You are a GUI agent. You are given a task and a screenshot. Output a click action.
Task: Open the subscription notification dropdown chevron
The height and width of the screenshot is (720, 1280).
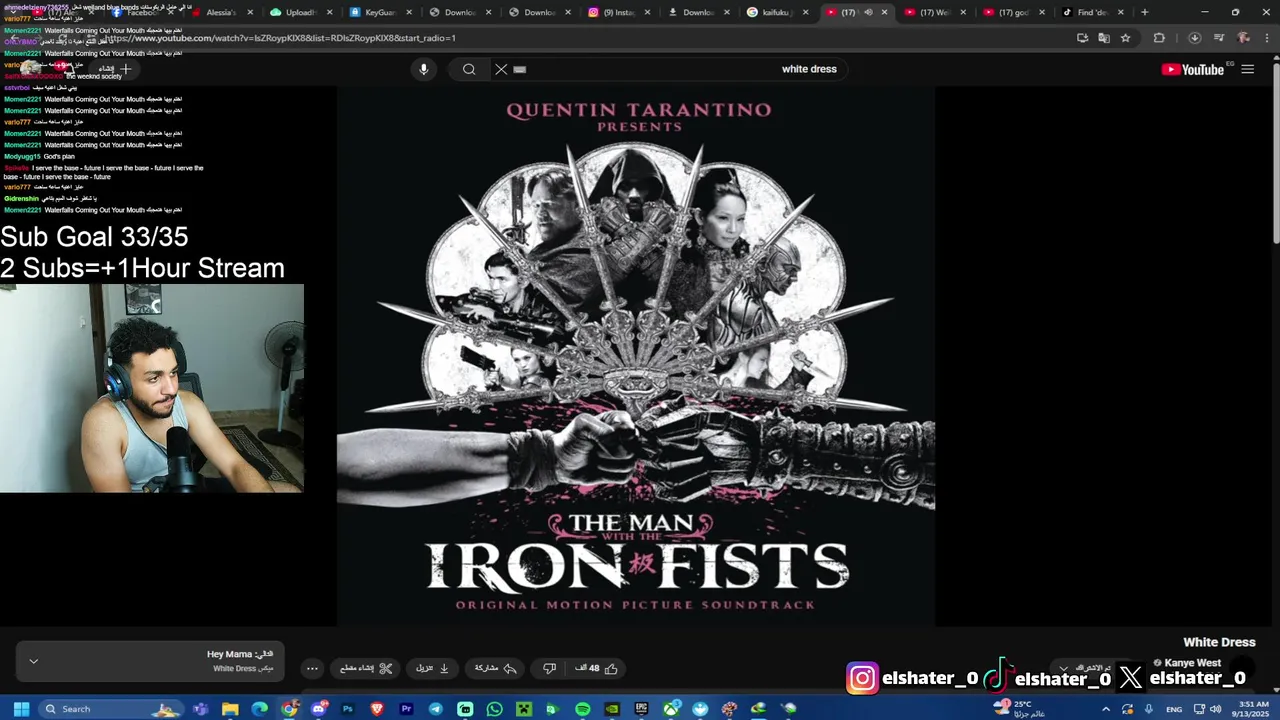(1064, 668)
